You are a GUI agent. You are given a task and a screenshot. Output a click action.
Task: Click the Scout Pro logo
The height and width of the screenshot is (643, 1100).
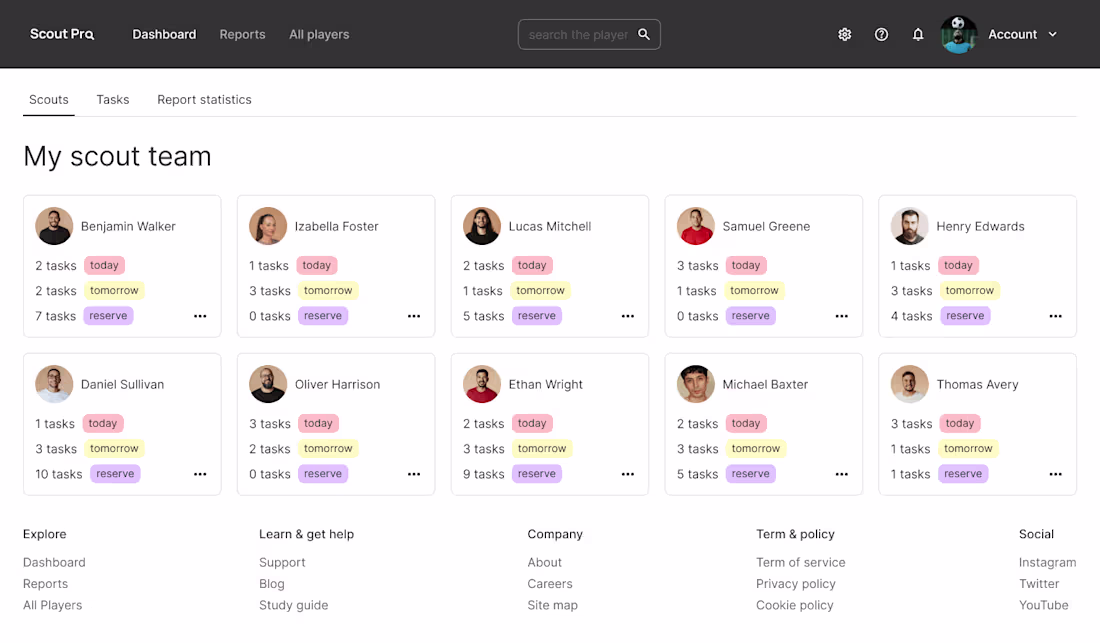(x=62, y=34)
